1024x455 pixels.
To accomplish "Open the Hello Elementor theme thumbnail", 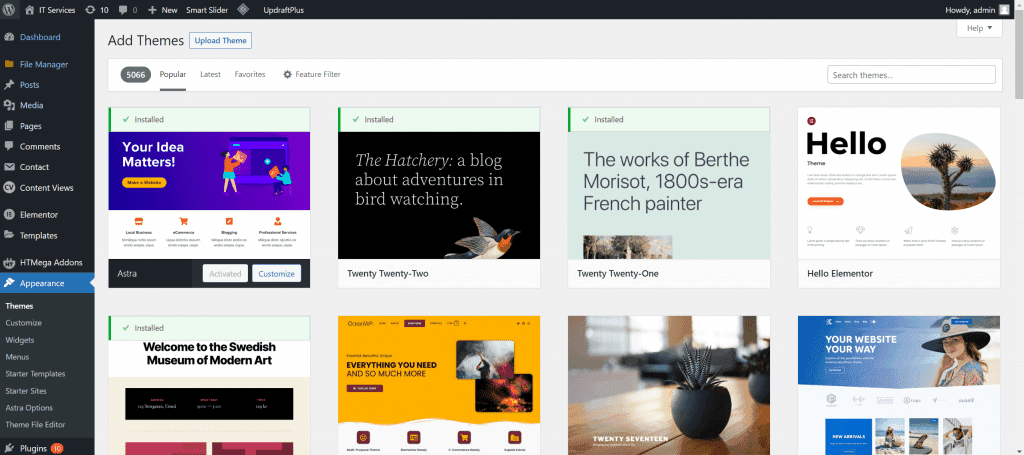I will coord(898,185).
